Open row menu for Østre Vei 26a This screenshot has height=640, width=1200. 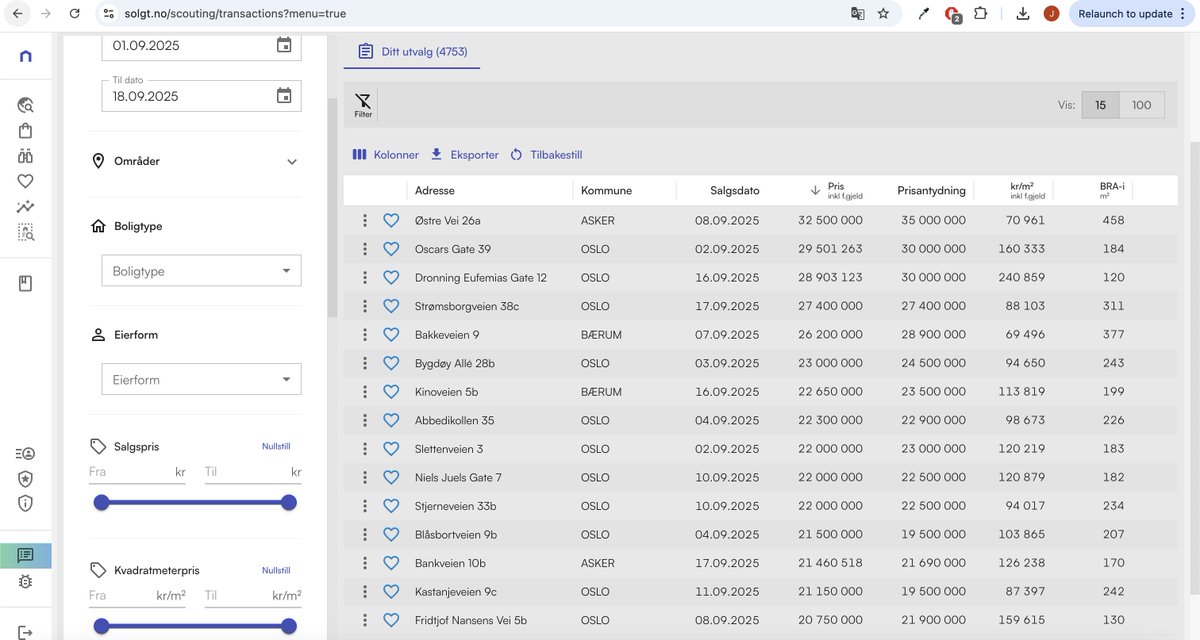coord(365,220)
